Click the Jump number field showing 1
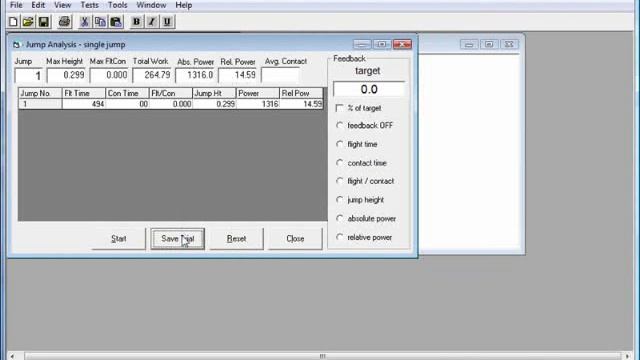The height and width of the screenshot is (360, 640). [x=29, y=76]
